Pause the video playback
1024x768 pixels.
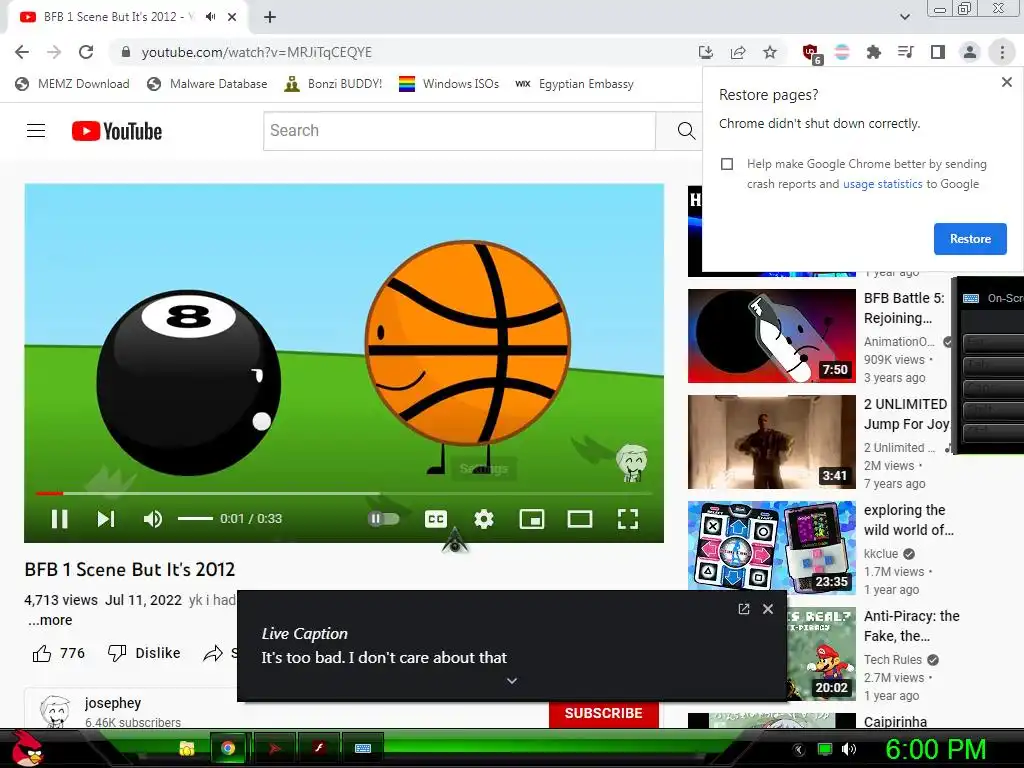(x=59, y=519)
